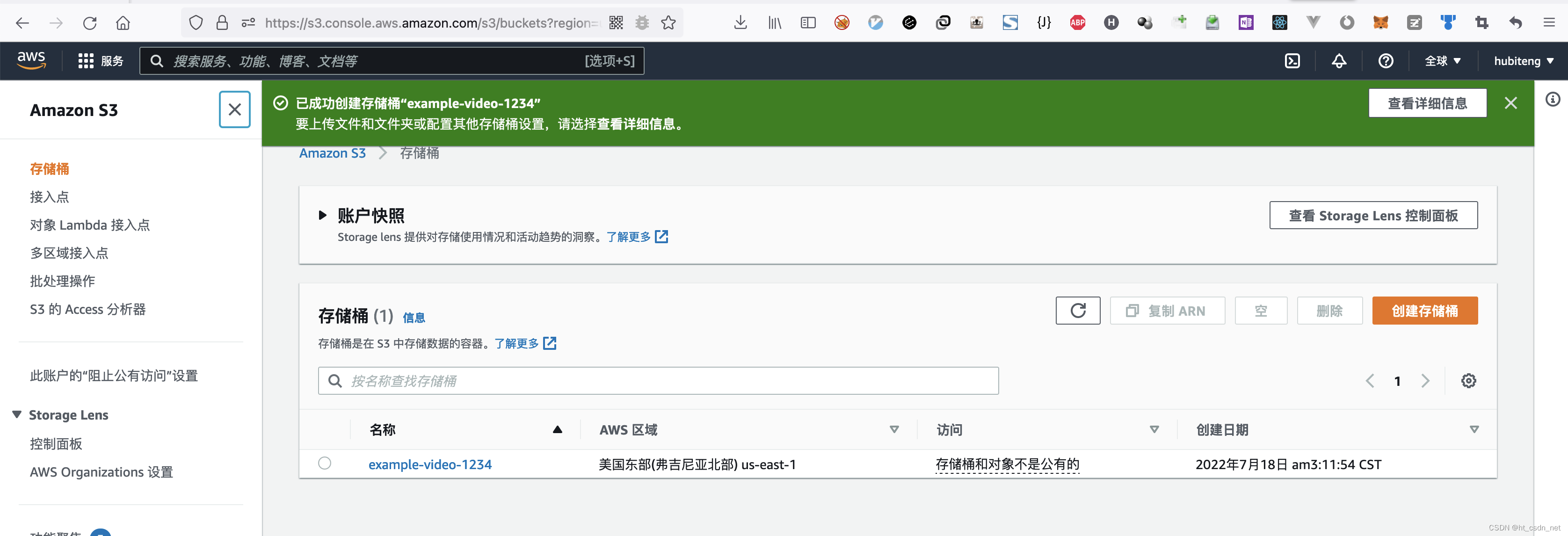Screen dimensions: 1568x536
Task: Go back in browser history
Action: tap(22, 23)
